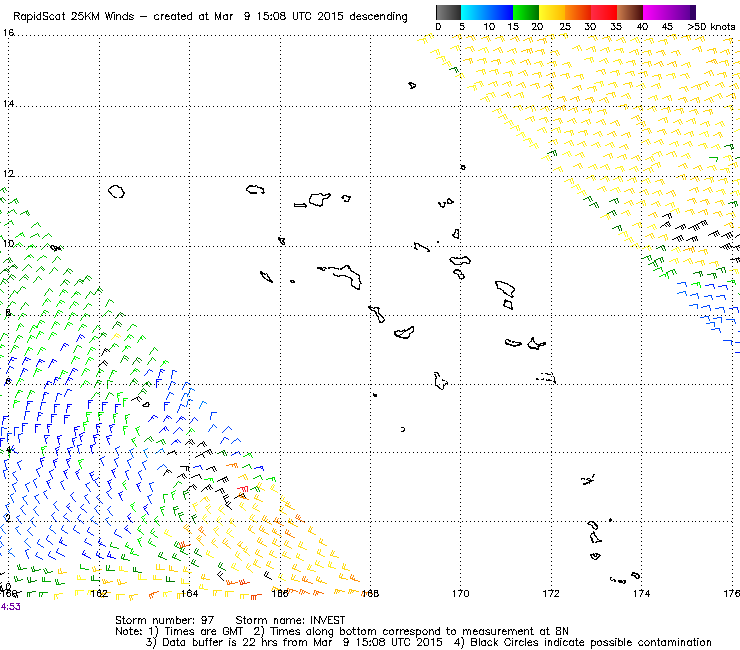
Task: Click the blue 10-15 knots legend swatch
Action: [500, 12]
